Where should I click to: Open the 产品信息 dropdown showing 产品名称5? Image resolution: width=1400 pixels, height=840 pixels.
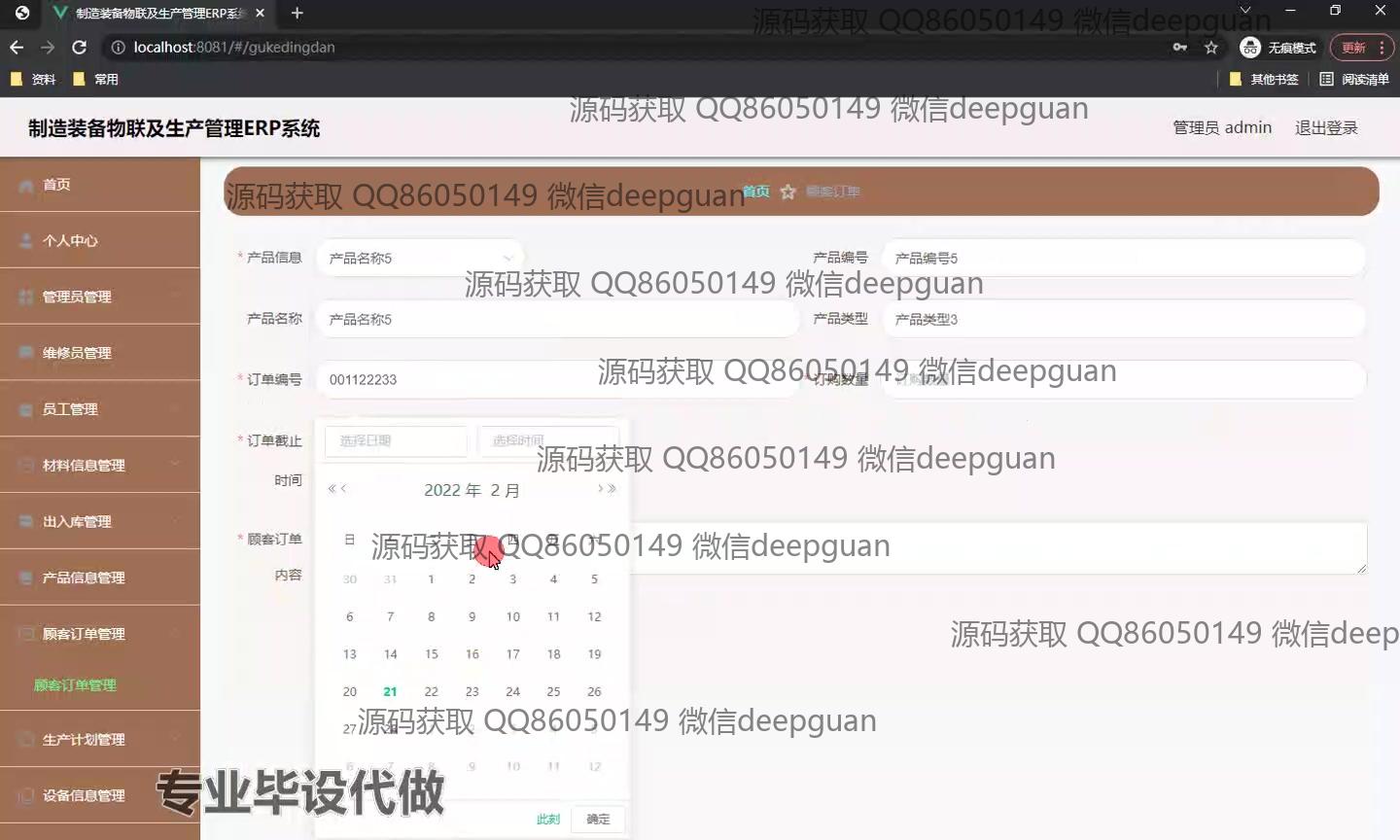(x=419, y=258)
